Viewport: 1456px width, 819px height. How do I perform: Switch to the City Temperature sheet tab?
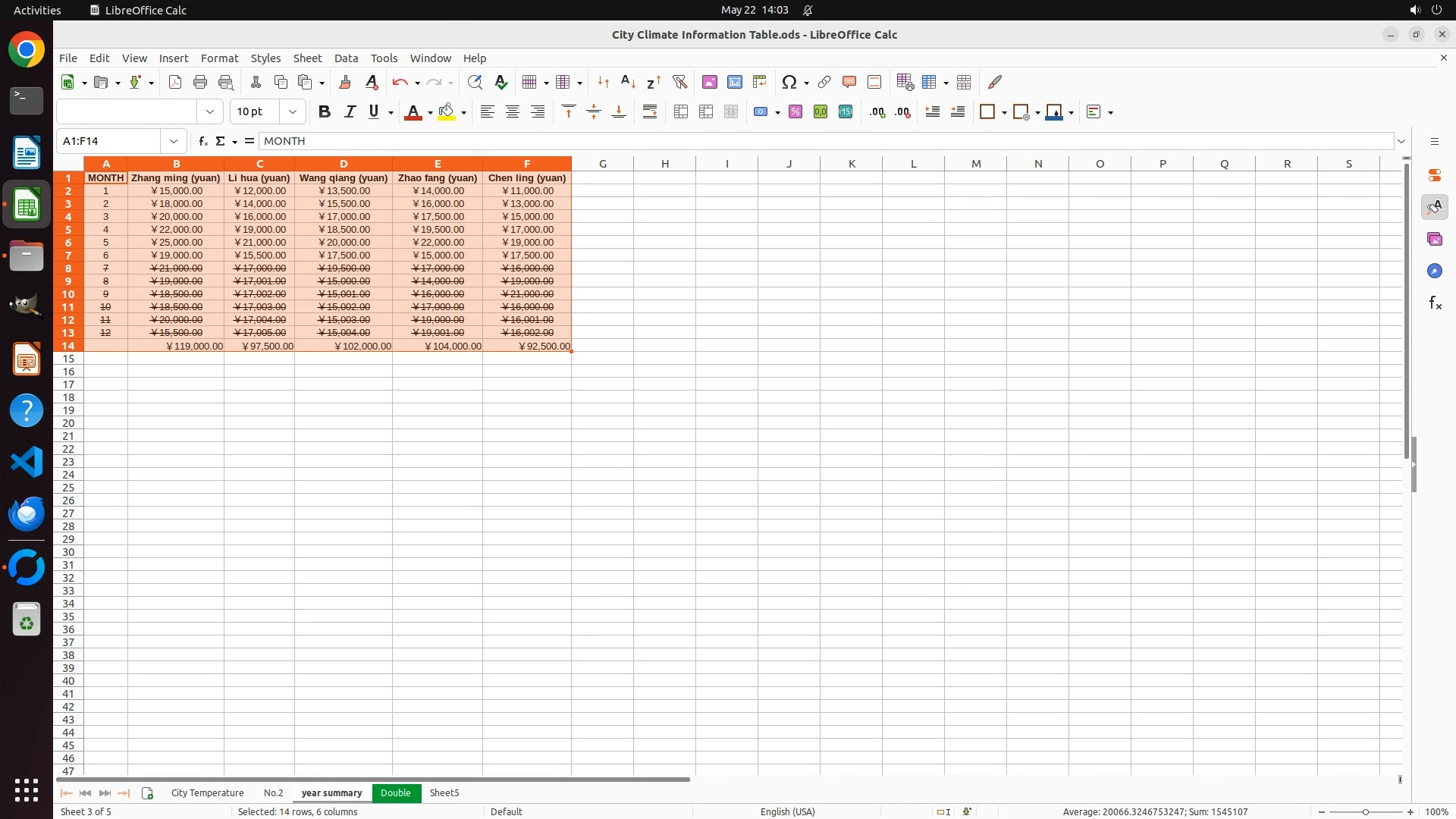pos(207,792)
